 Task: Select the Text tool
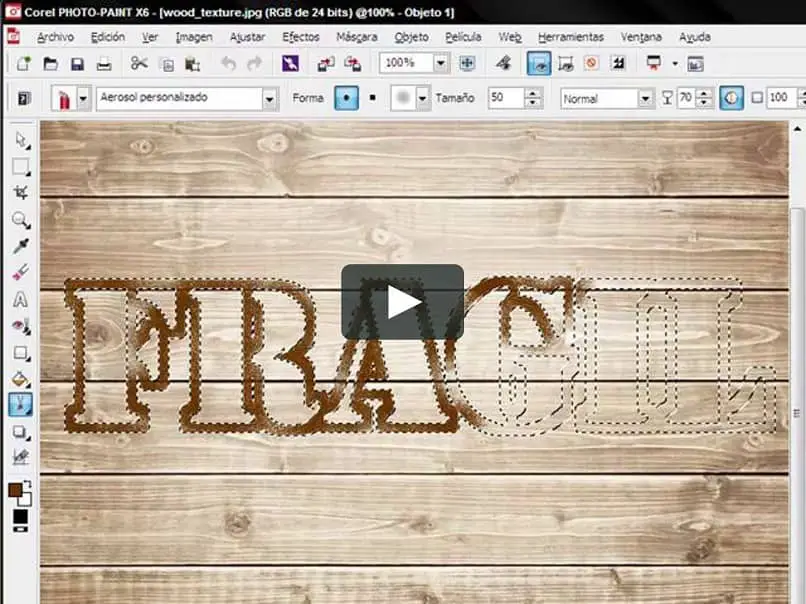pyautogui.click(x=21, y=299)
